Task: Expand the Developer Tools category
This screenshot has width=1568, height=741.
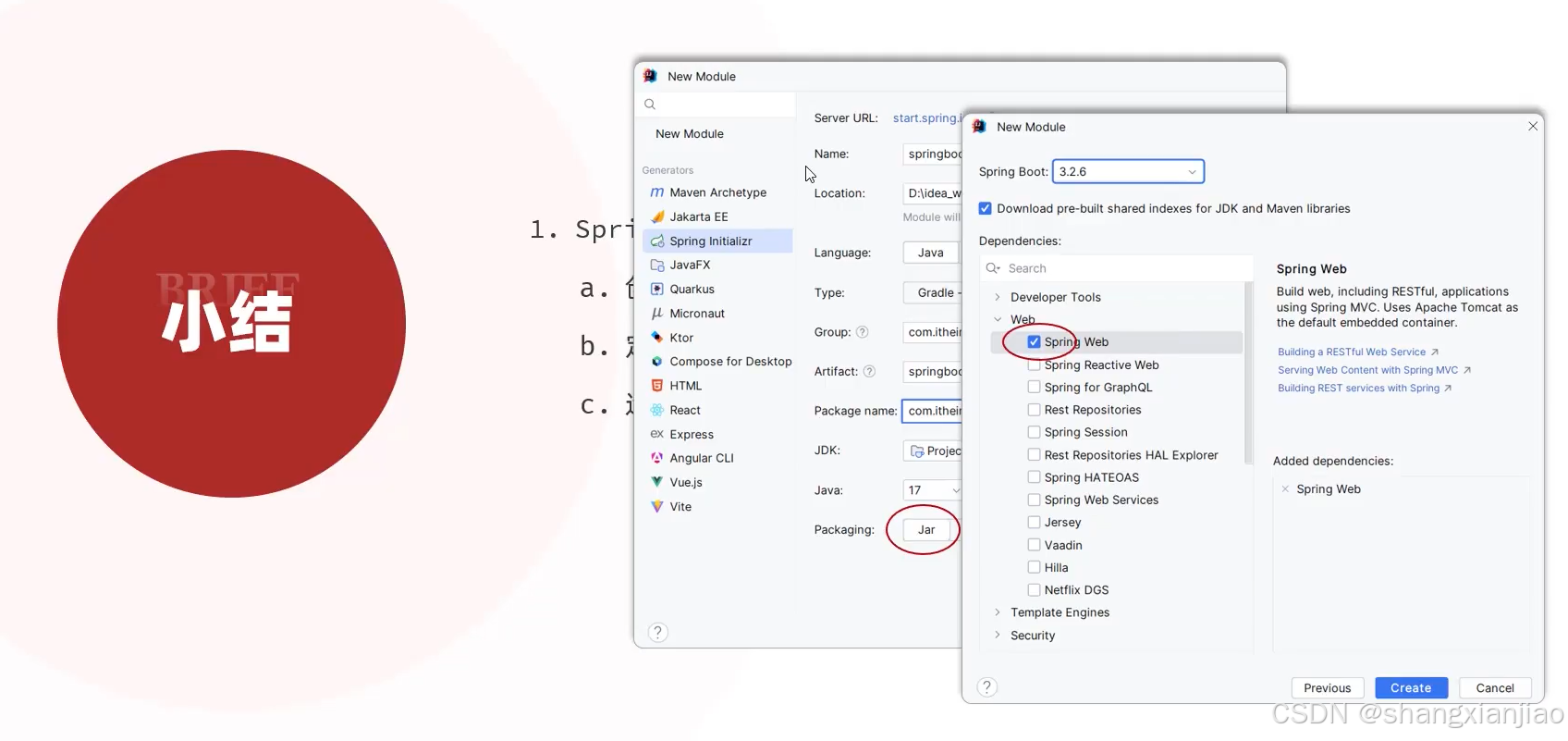Action: click(x=998, y=297)
